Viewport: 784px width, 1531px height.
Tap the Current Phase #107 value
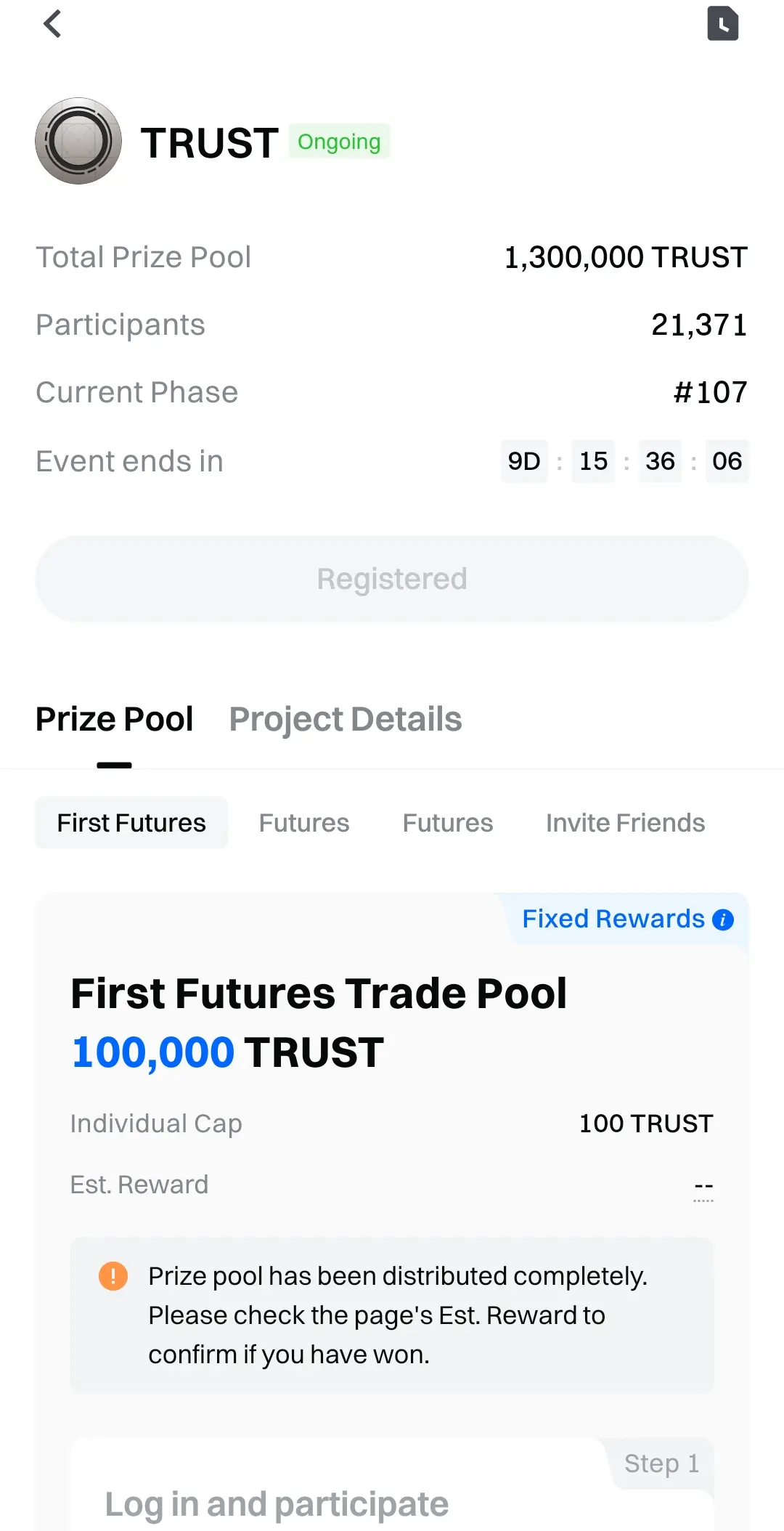[x=710, y=392]
